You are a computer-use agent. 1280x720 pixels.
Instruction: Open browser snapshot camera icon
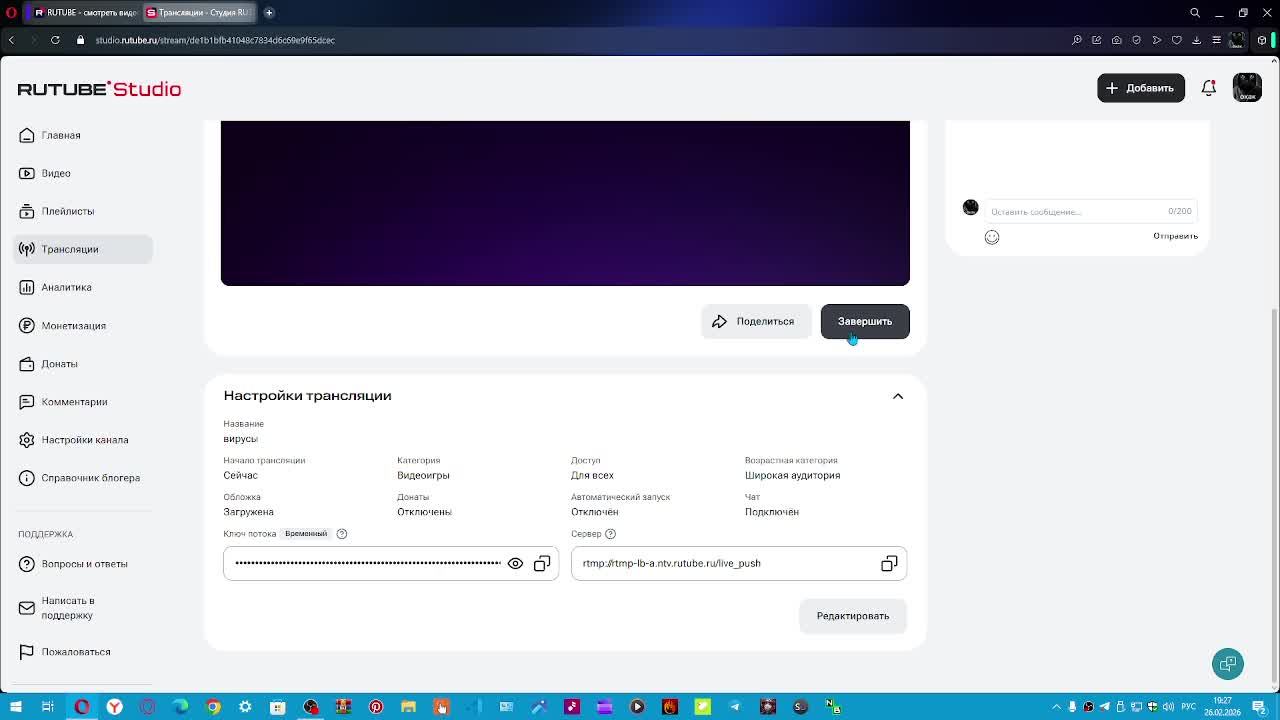click(1117, 40)
